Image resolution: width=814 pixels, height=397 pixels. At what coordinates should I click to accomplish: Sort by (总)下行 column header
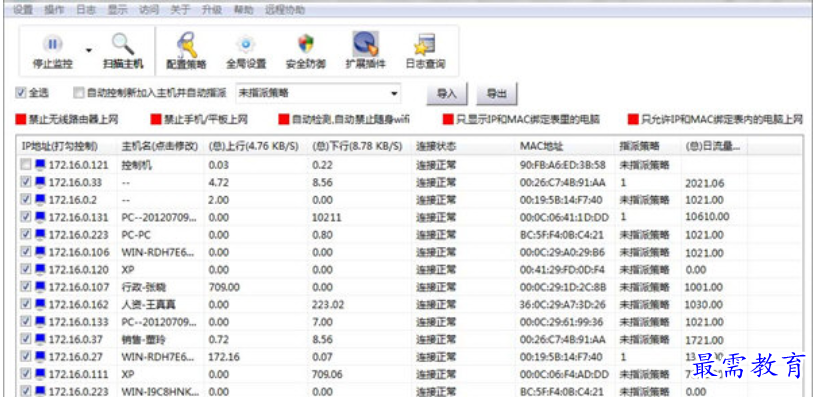point(359,146)
